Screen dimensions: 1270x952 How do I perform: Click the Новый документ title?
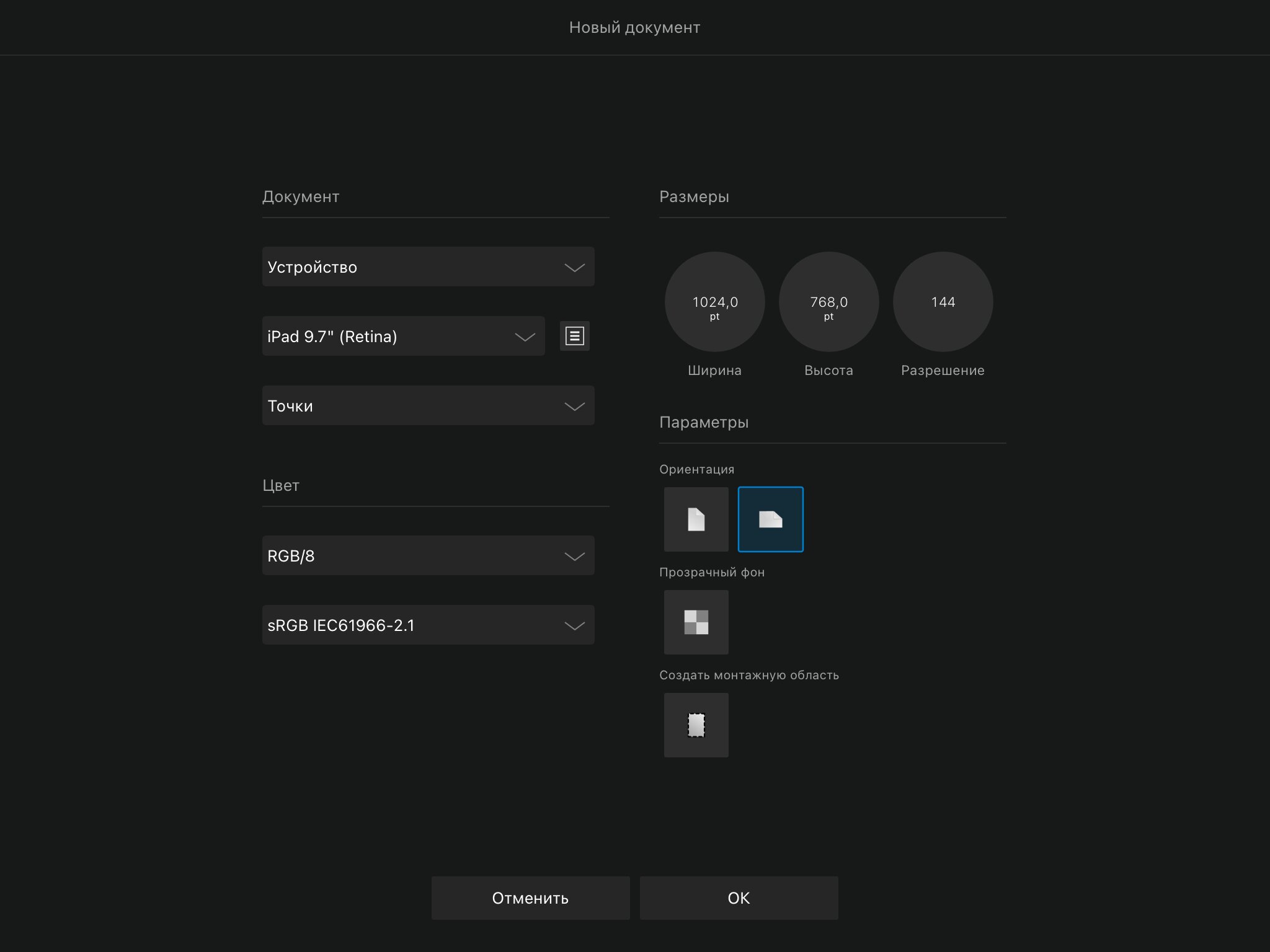point(634,28)
